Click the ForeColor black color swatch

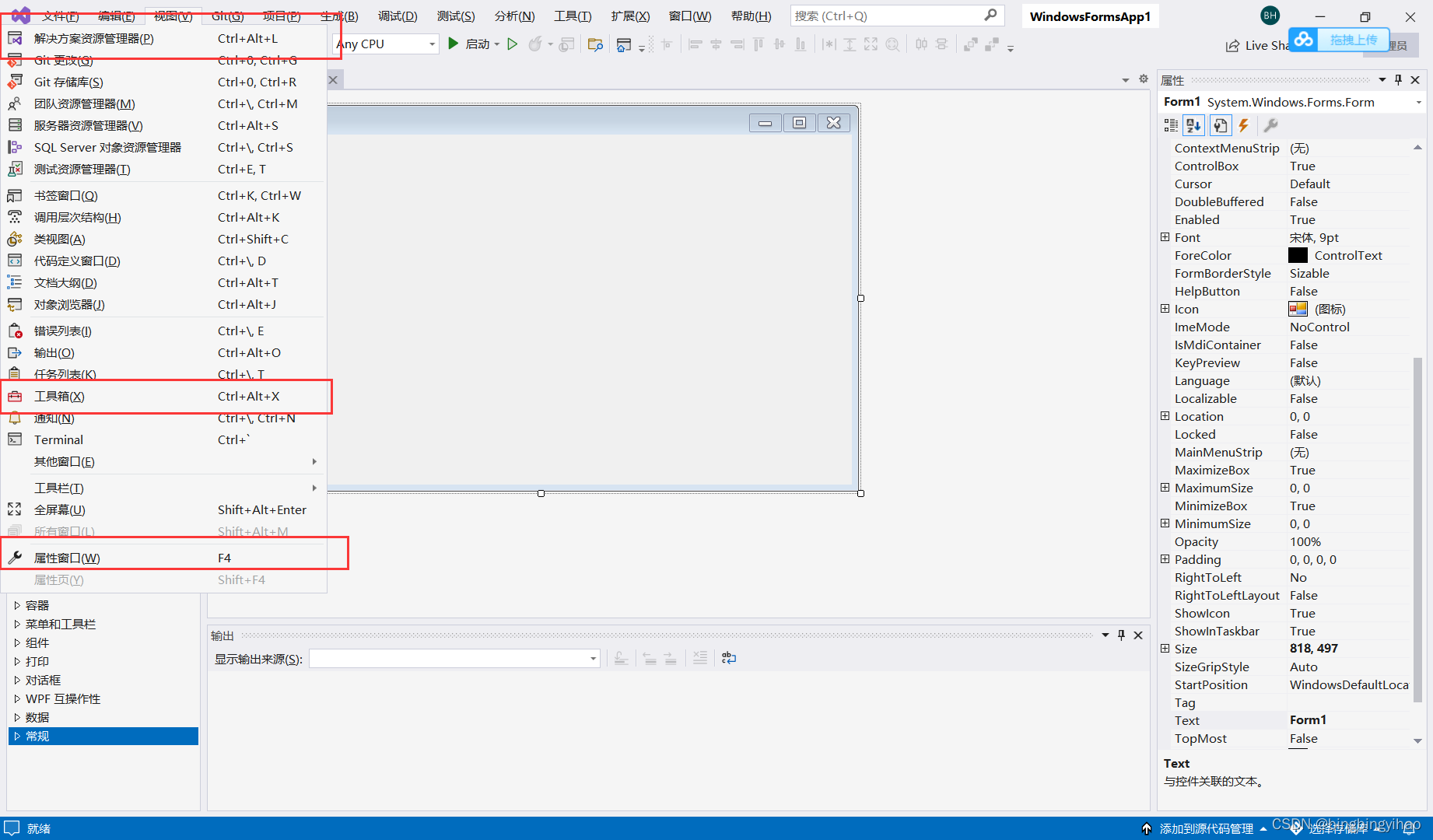click(x=1298, y=255)
